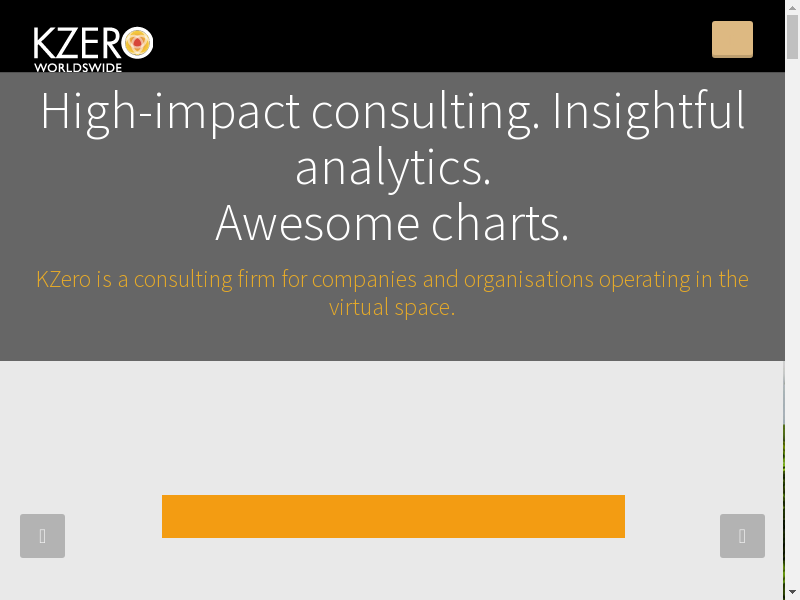The image size is (800, 600).
Task: Click the scrollbar down arrow
Action: tap(792, 593)
